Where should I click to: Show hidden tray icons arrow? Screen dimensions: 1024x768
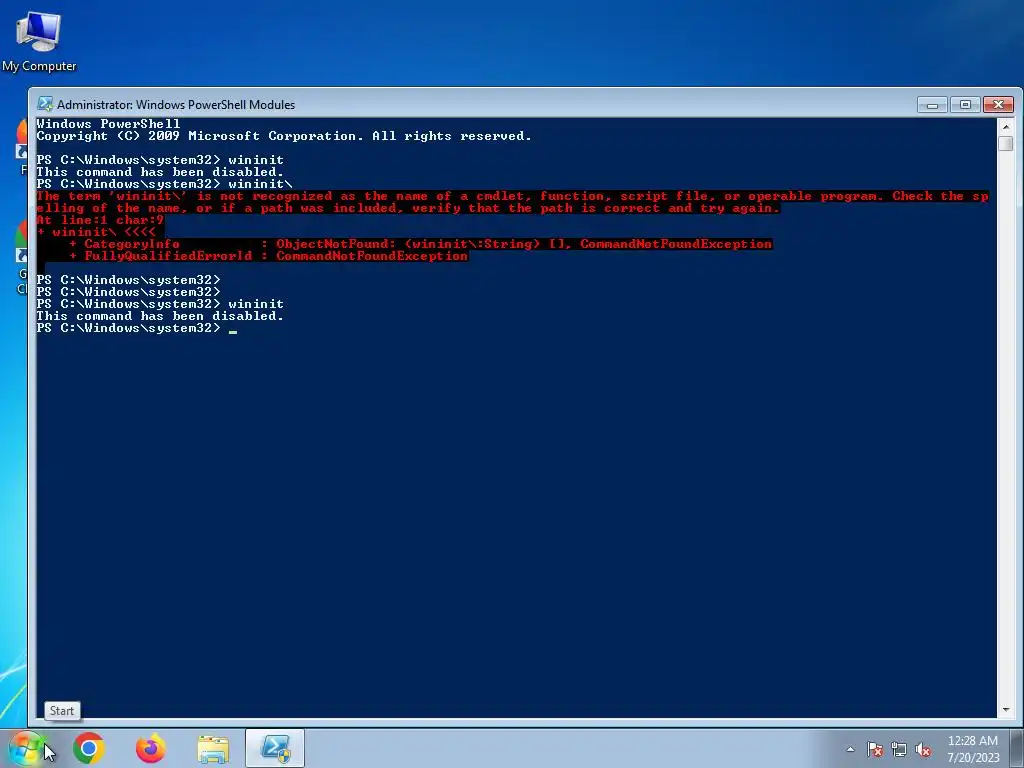pos(850,749)
